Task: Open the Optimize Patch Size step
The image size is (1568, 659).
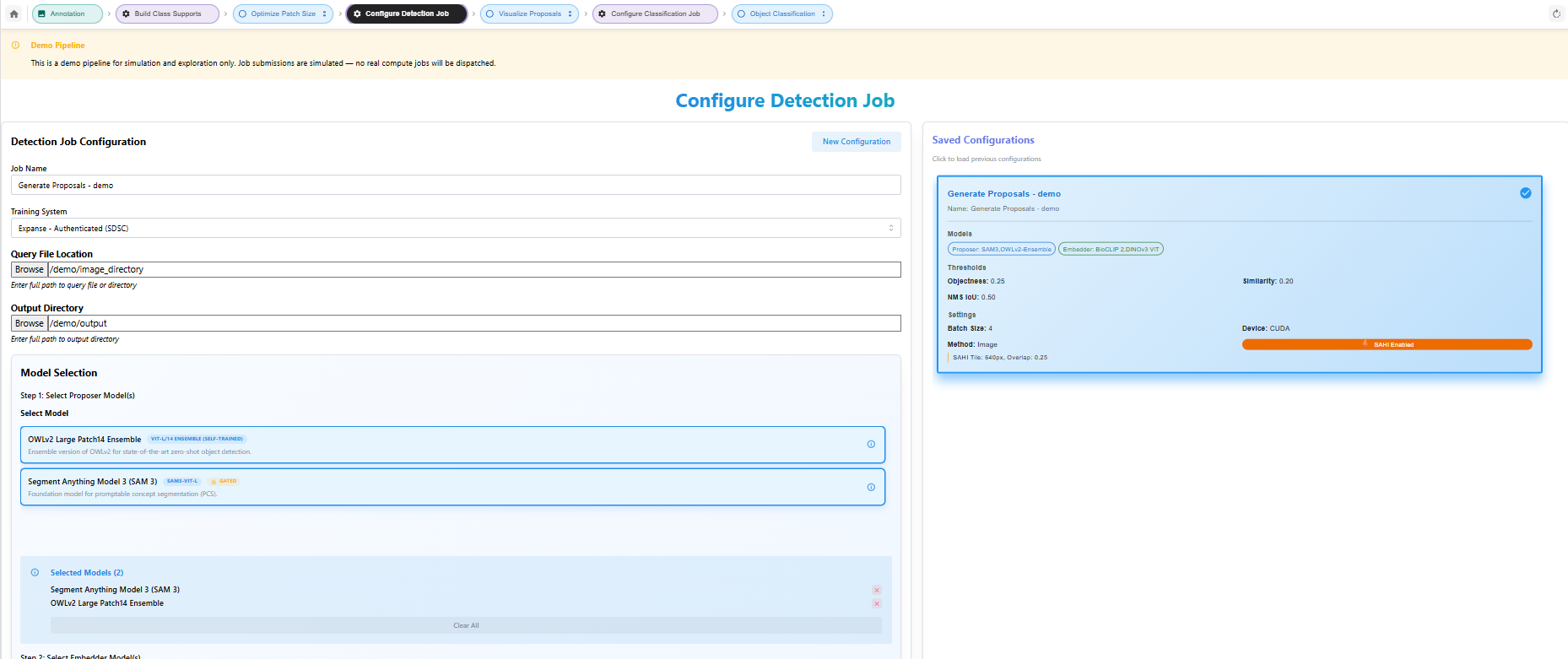Action: [283, 14]
